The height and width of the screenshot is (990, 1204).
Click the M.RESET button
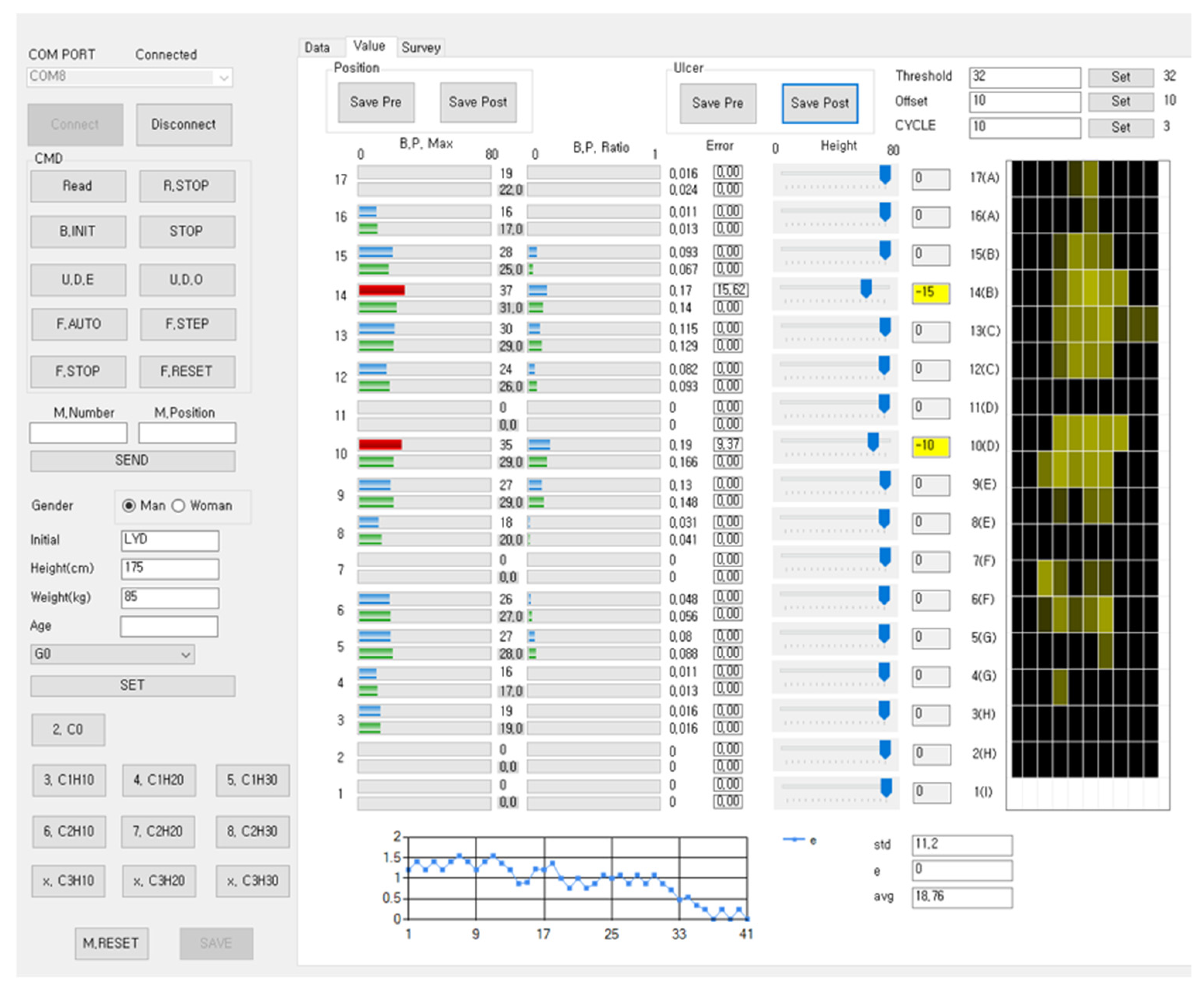[x=111, y=943]
